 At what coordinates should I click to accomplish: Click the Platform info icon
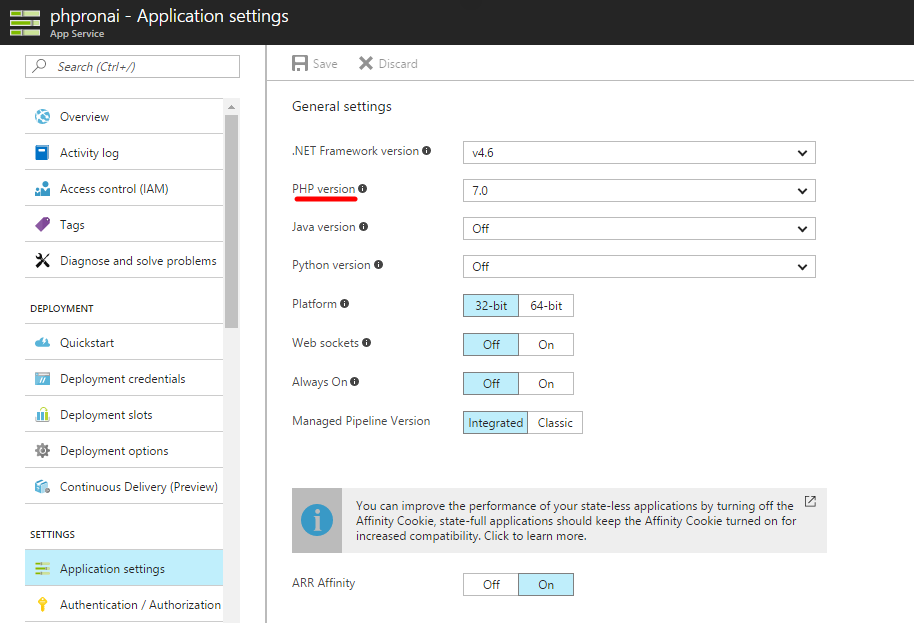pyautogui.click(x=344, y=304)
